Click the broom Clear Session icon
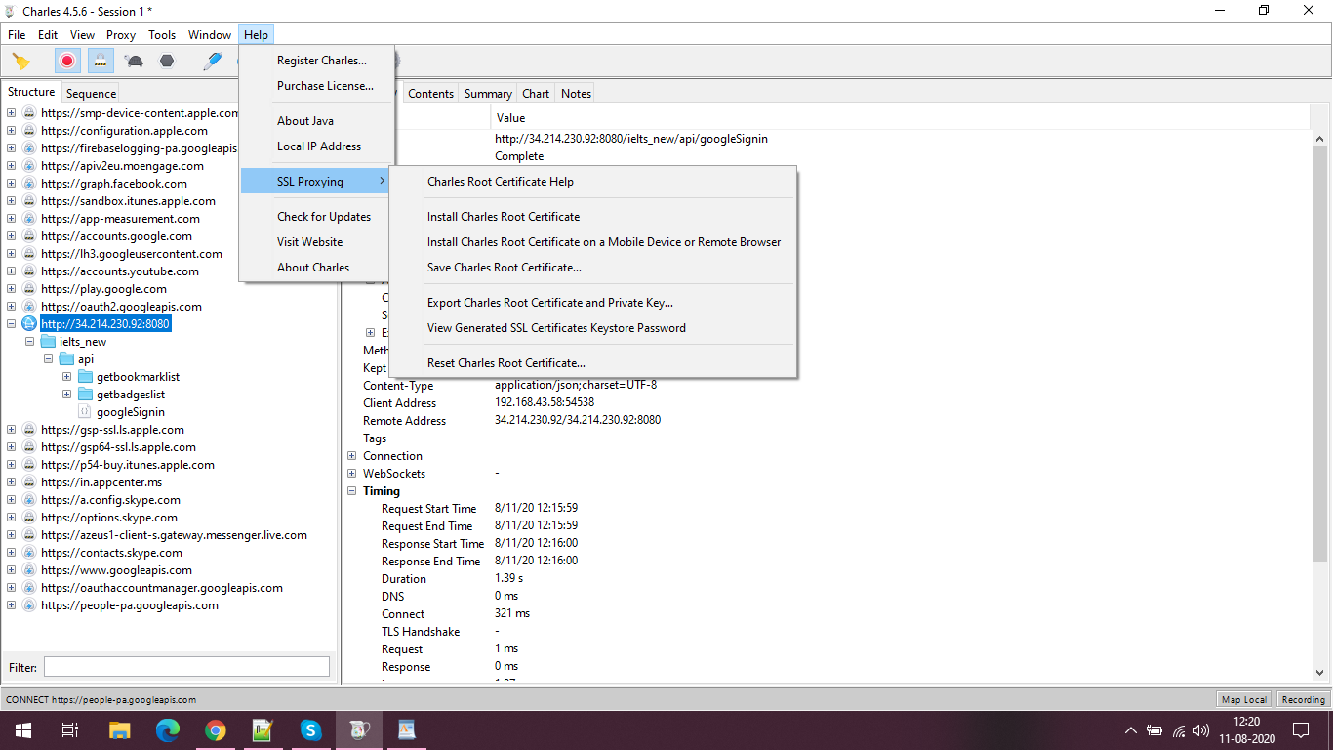1333x750 pixels. pyautogui.click(x=21, y=61)
